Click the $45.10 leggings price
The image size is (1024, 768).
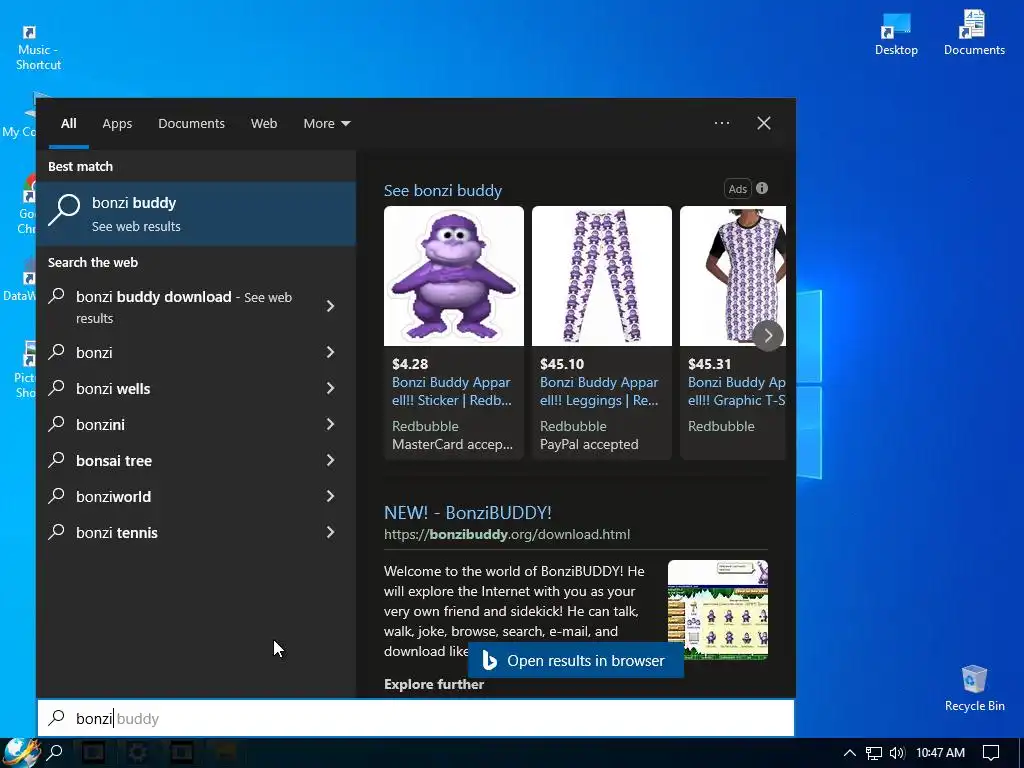tap(562, 364)
